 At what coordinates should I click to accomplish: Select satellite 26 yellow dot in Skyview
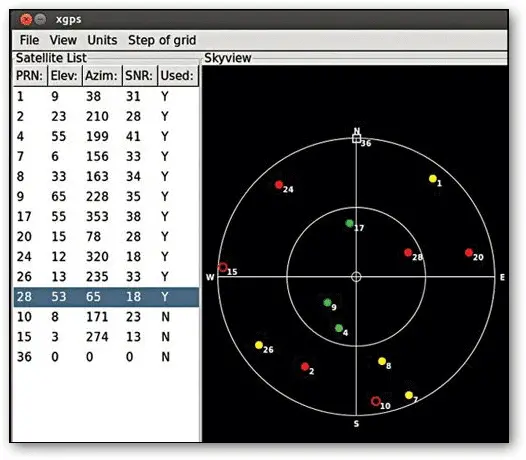[x=259, y=345]
